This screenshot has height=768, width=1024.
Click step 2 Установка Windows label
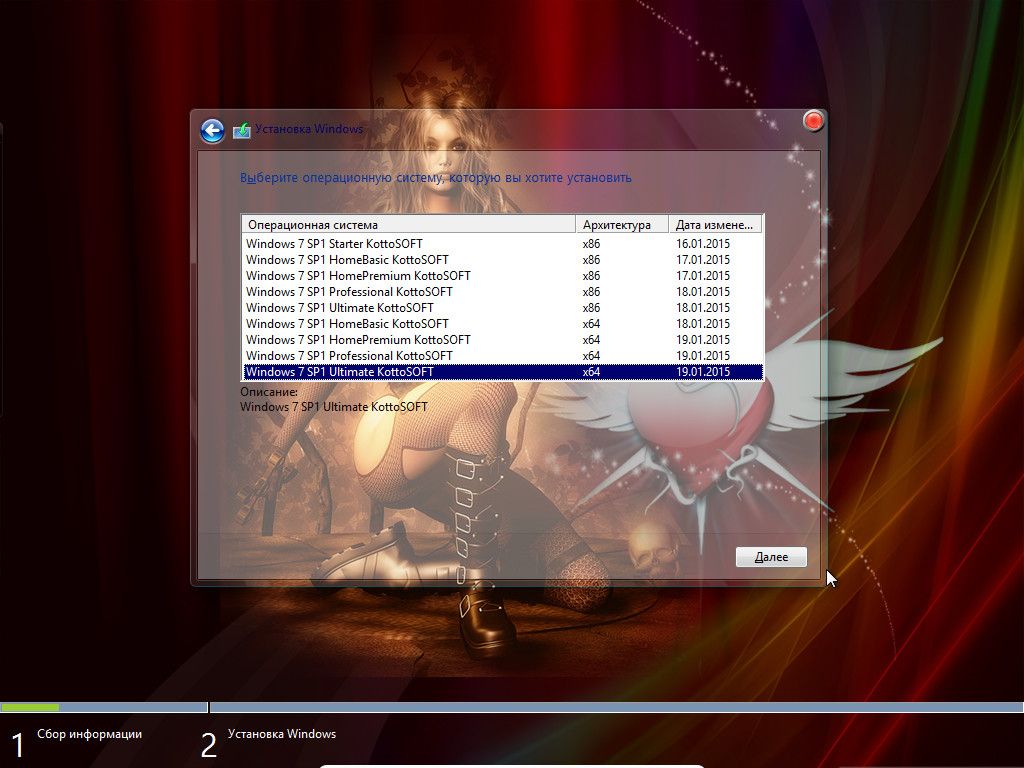click(x=281, y=734)
